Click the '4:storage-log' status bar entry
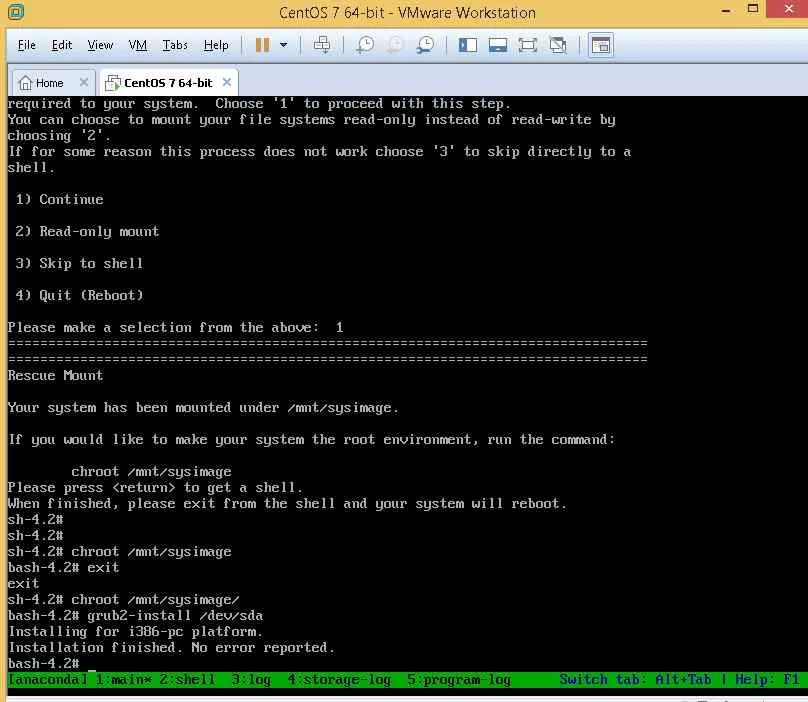The height and width of the screenshot is (702, 808). [339, 679]
